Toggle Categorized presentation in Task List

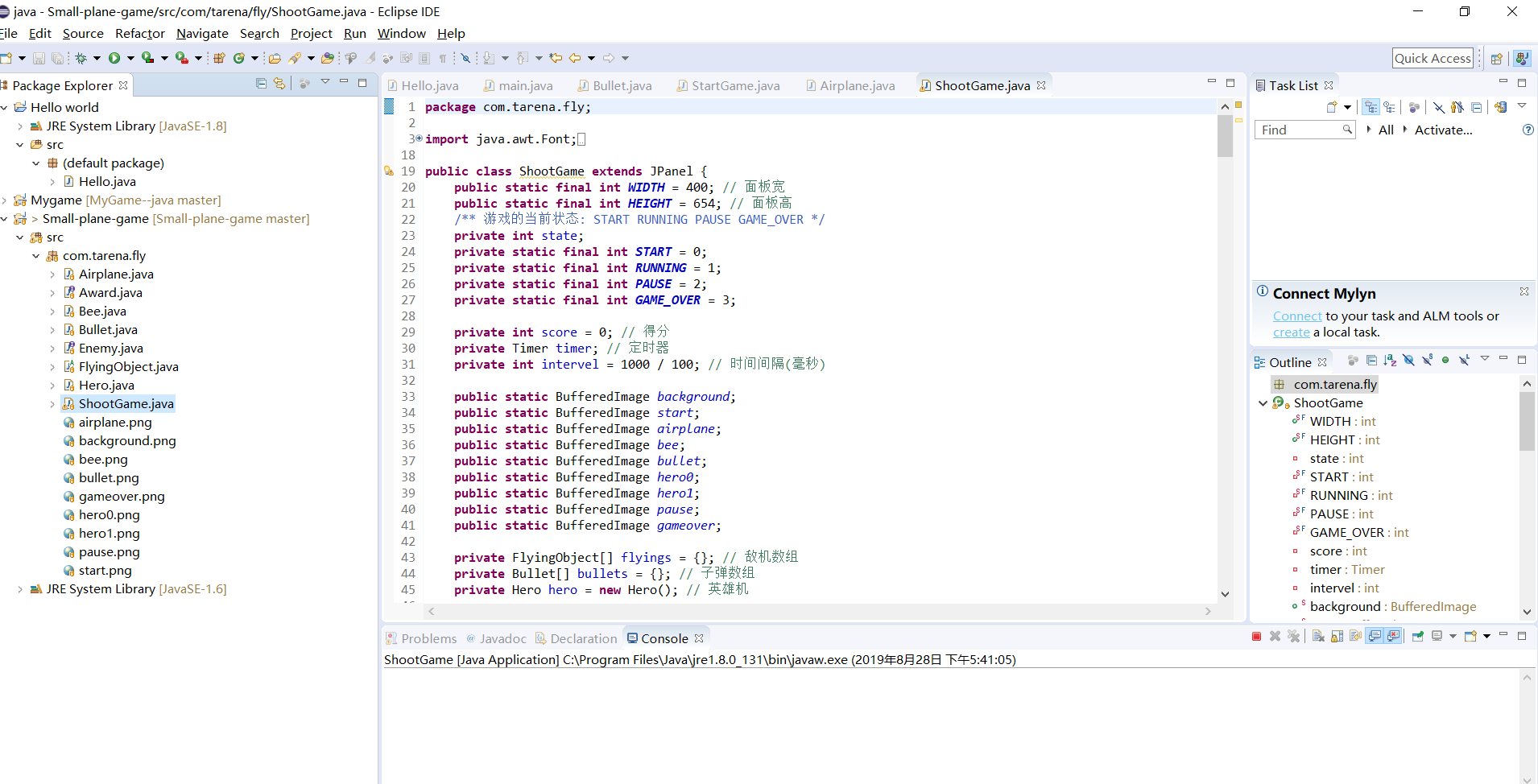[x=1371, y=107]
